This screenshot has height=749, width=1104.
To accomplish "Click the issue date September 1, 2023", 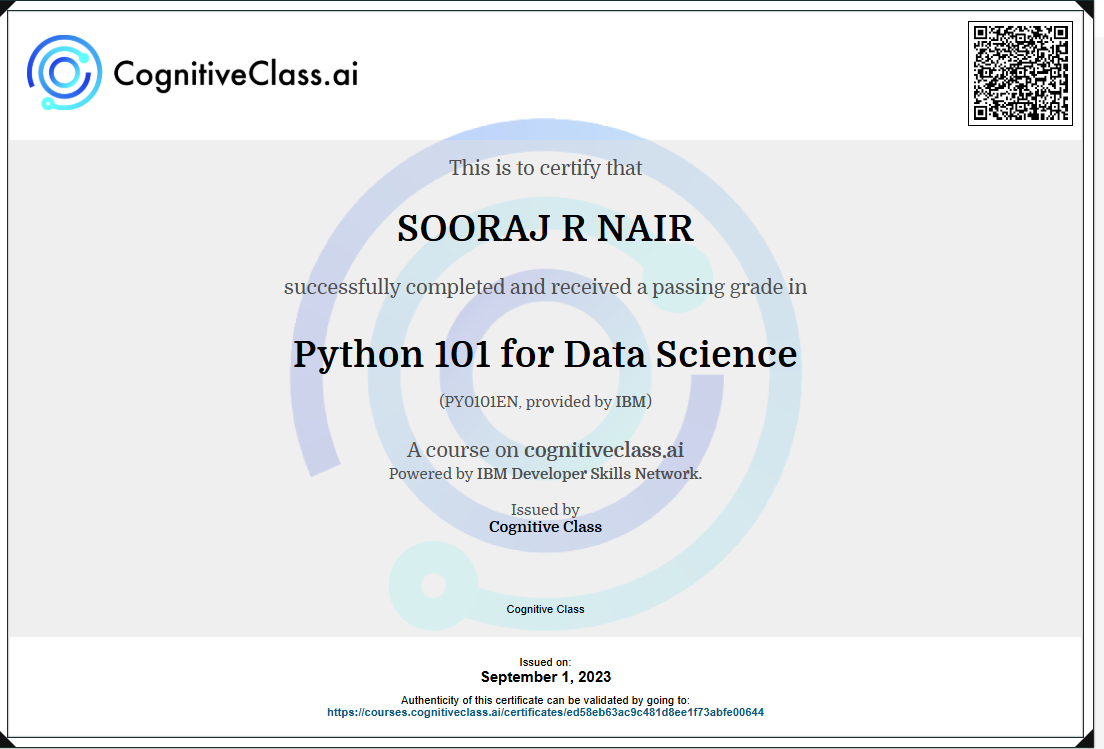I will click(546, 677).
